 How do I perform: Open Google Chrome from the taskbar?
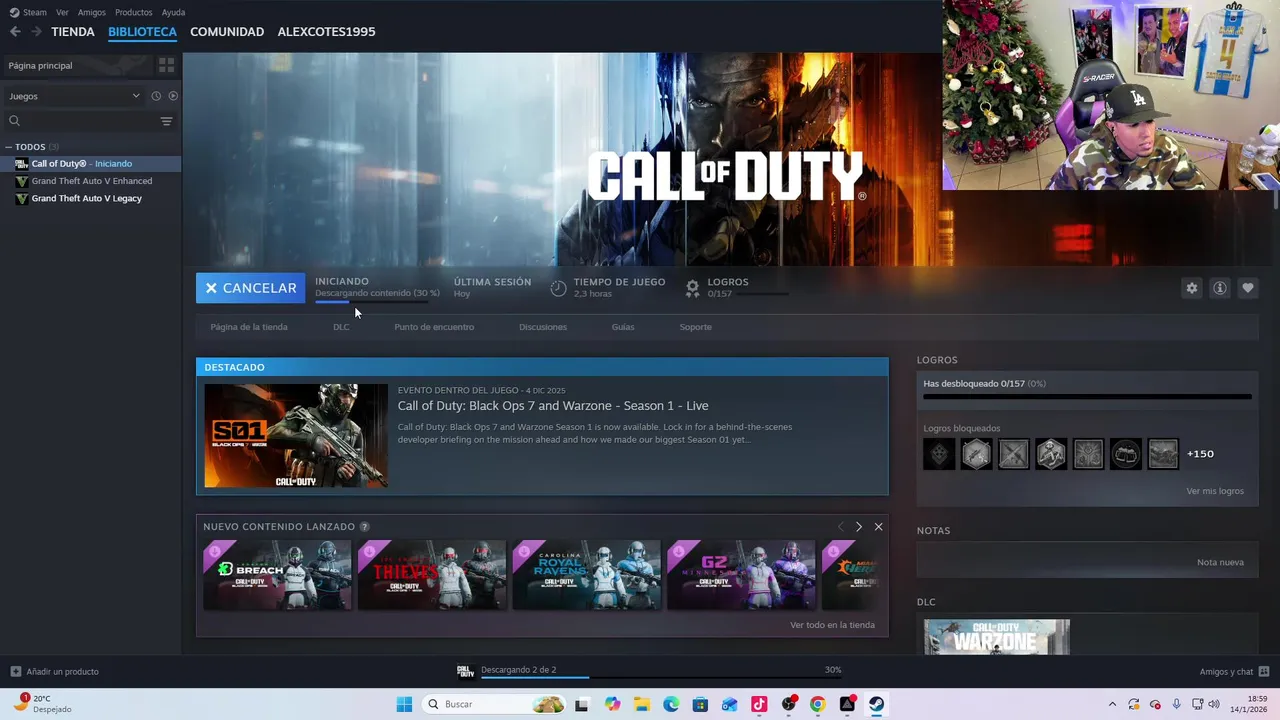(x=818, y=704)
